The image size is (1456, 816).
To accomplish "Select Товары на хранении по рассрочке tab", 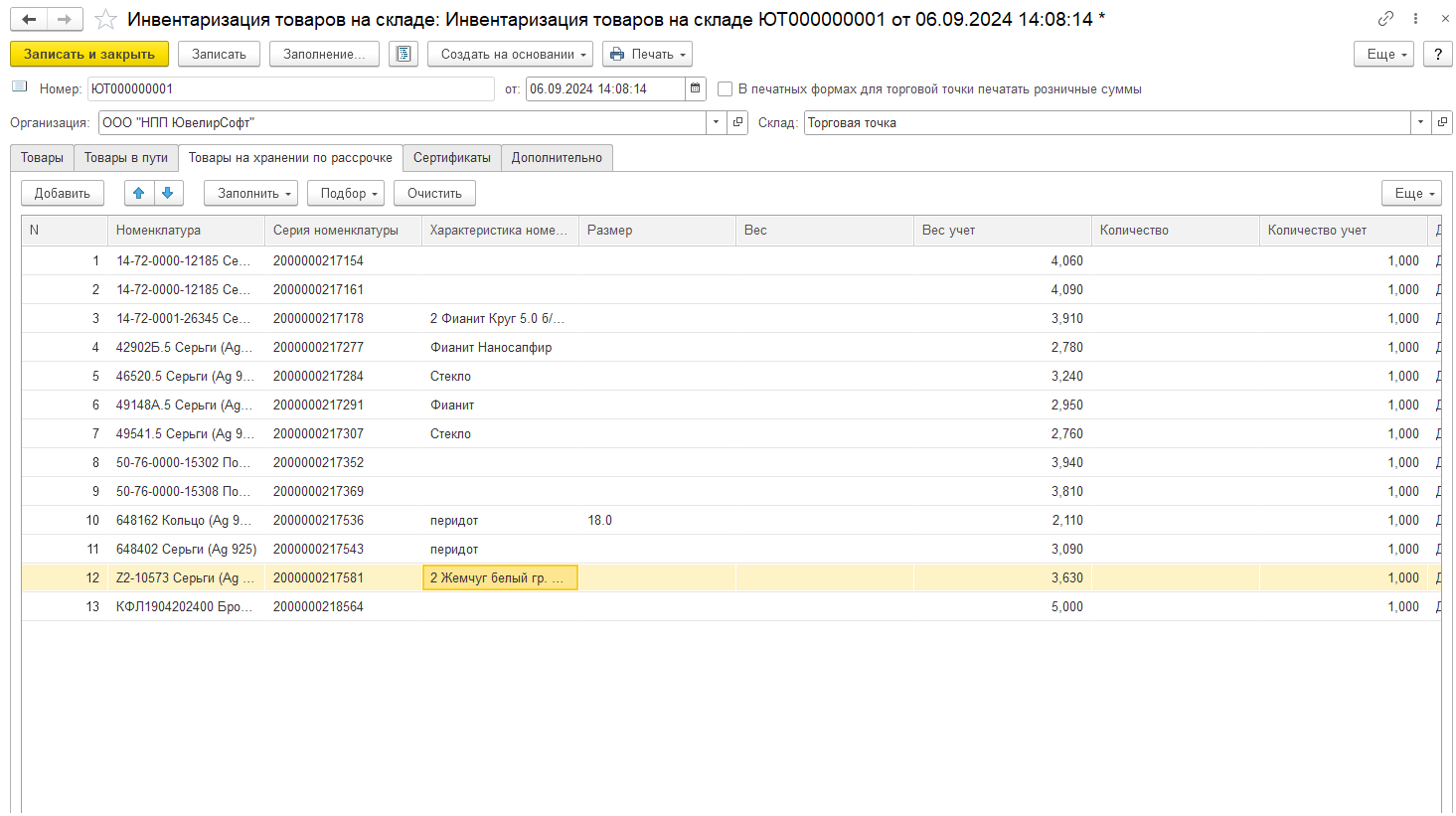I will tap(290, 158).
